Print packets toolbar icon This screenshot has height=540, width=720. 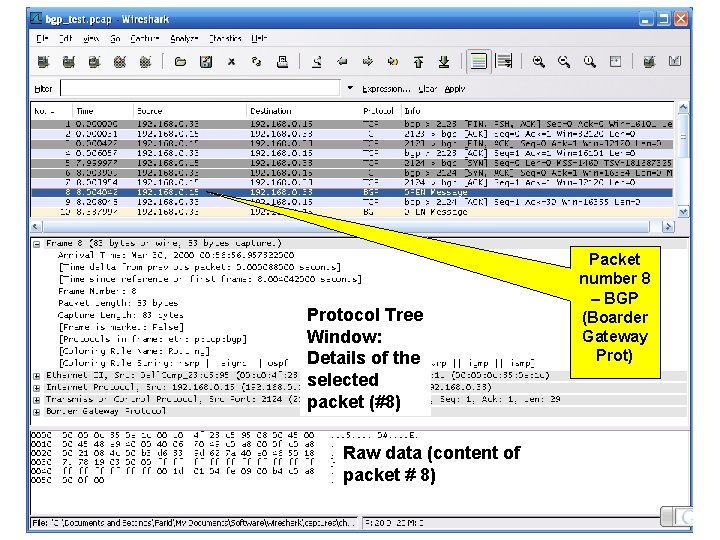coord(282,62)
